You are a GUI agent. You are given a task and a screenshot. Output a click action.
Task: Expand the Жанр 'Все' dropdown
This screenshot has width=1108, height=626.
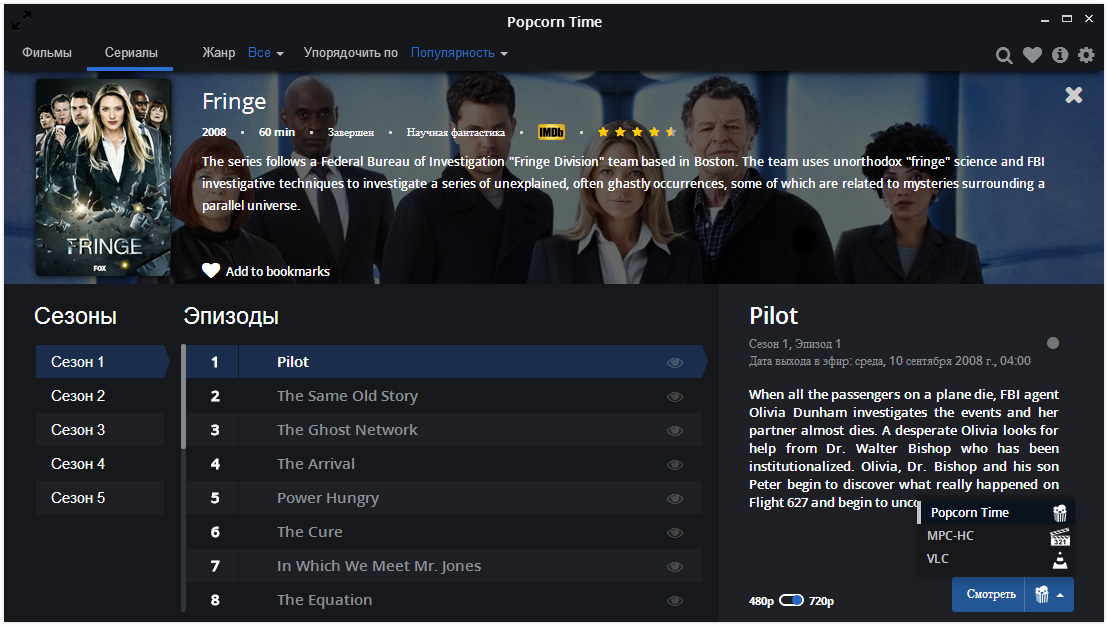(266, 53)
